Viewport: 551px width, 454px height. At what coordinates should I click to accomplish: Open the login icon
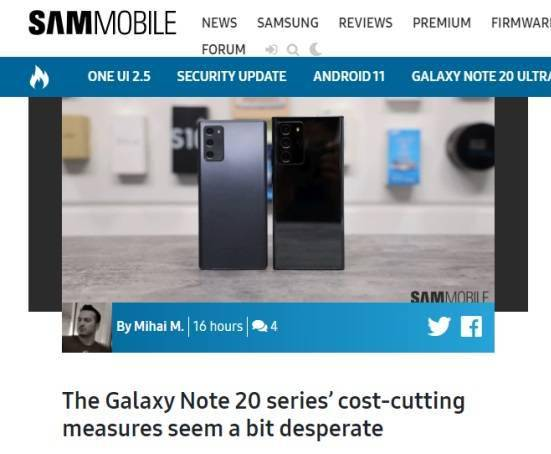pos(271,50)
